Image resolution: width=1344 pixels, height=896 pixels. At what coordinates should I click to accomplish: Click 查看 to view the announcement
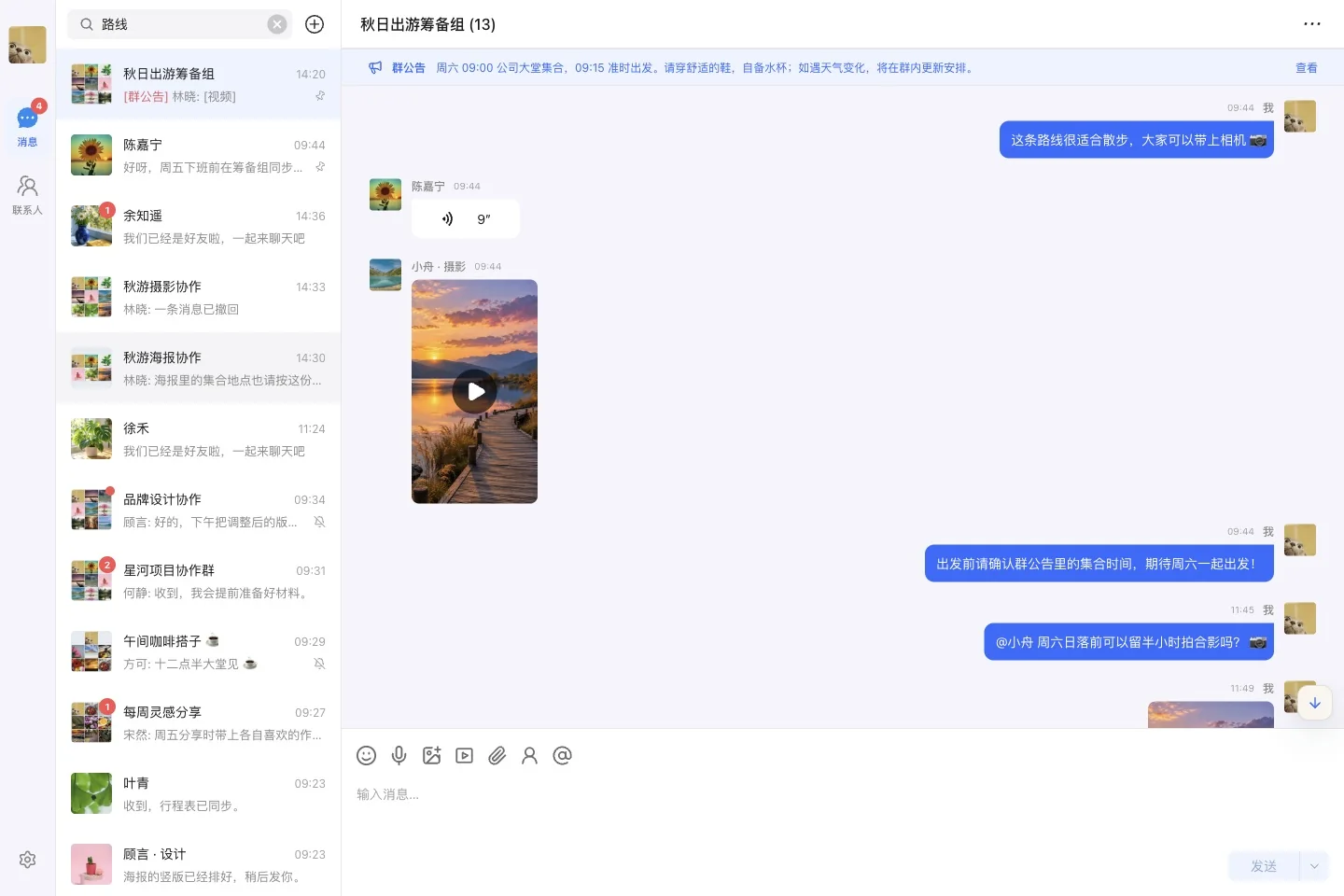(1306, 67)
